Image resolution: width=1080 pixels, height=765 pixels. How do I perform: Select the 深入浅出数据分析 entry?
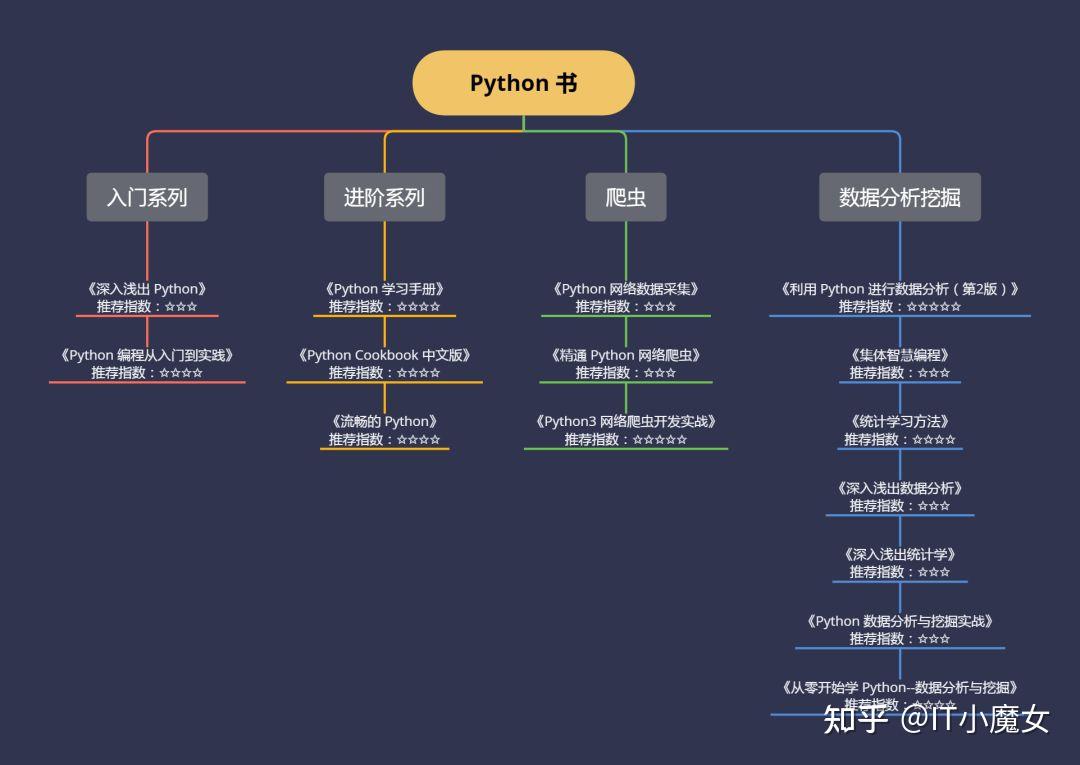[x=900, y=497]
